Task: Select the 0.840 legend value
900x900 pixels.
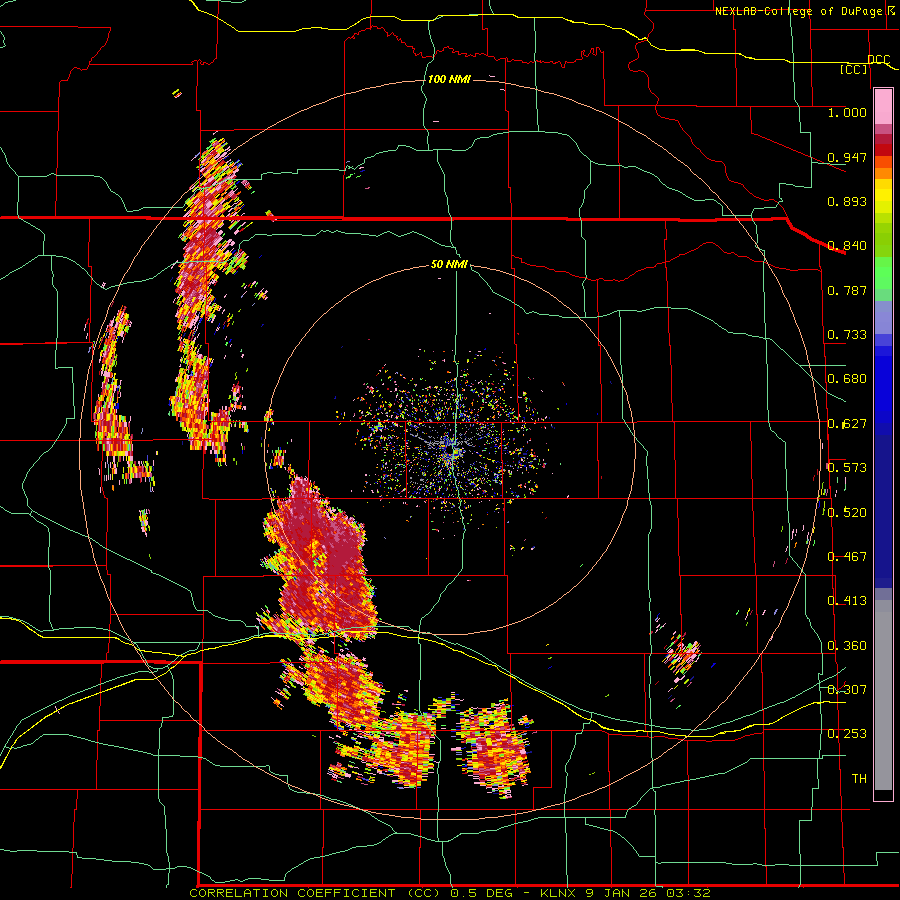Action: click(847, 246)
